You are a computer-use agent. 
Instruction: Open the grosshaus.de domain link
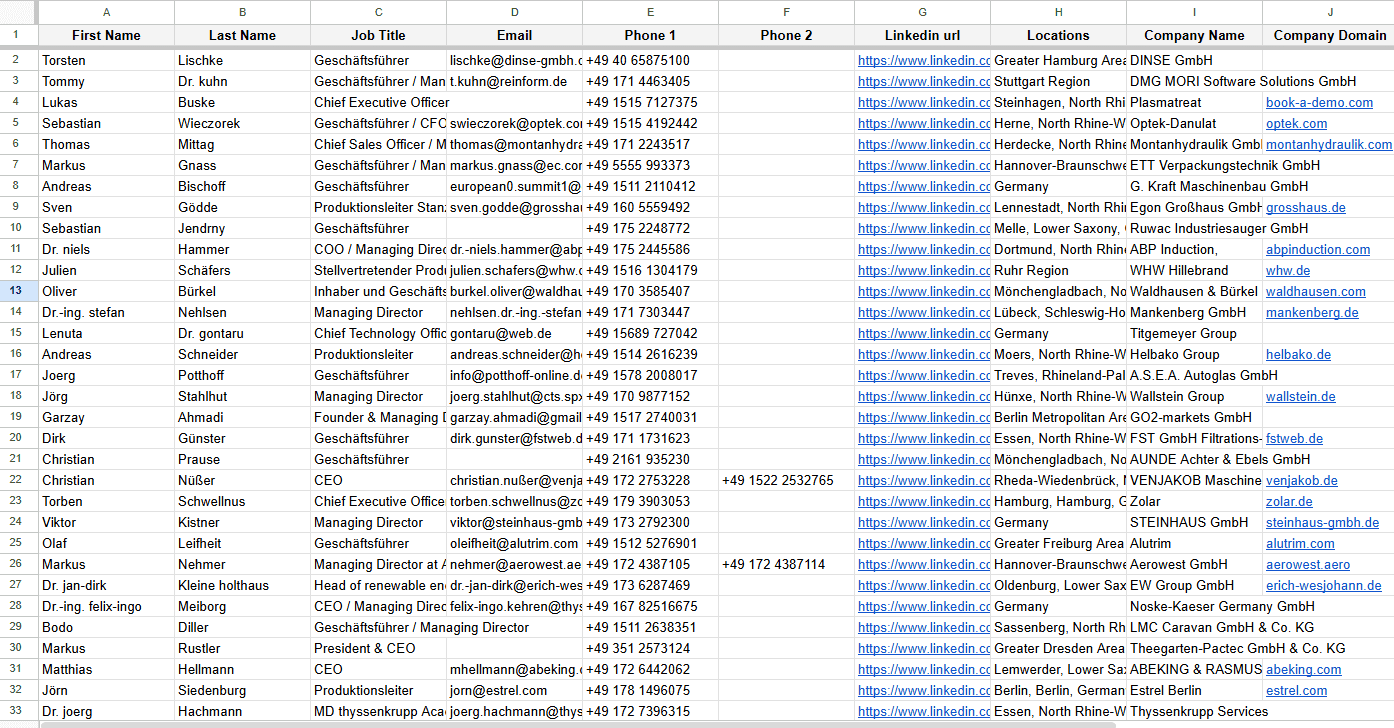[1305, 207]
